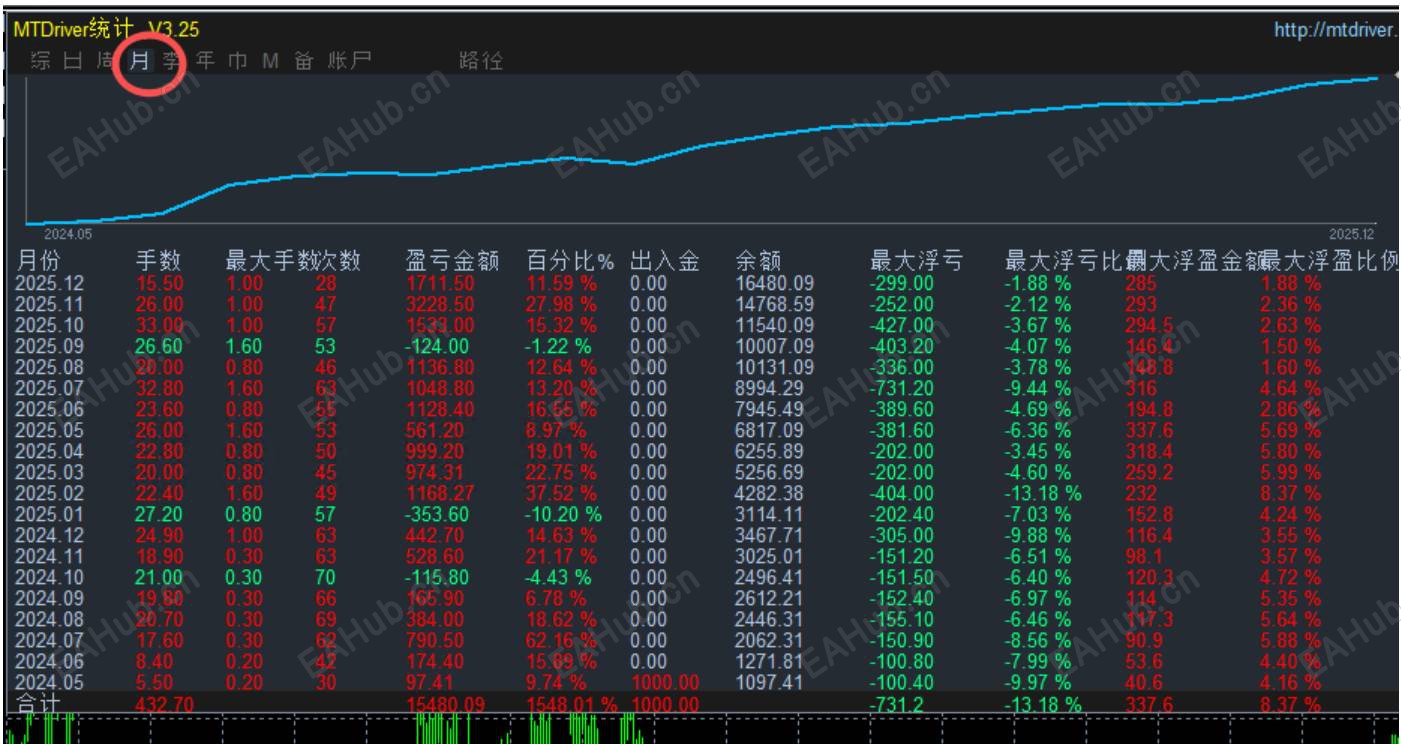This screenshot has width=1401, height=744.
Task: Switch to the 备 tab
Action: pos(302,61)
